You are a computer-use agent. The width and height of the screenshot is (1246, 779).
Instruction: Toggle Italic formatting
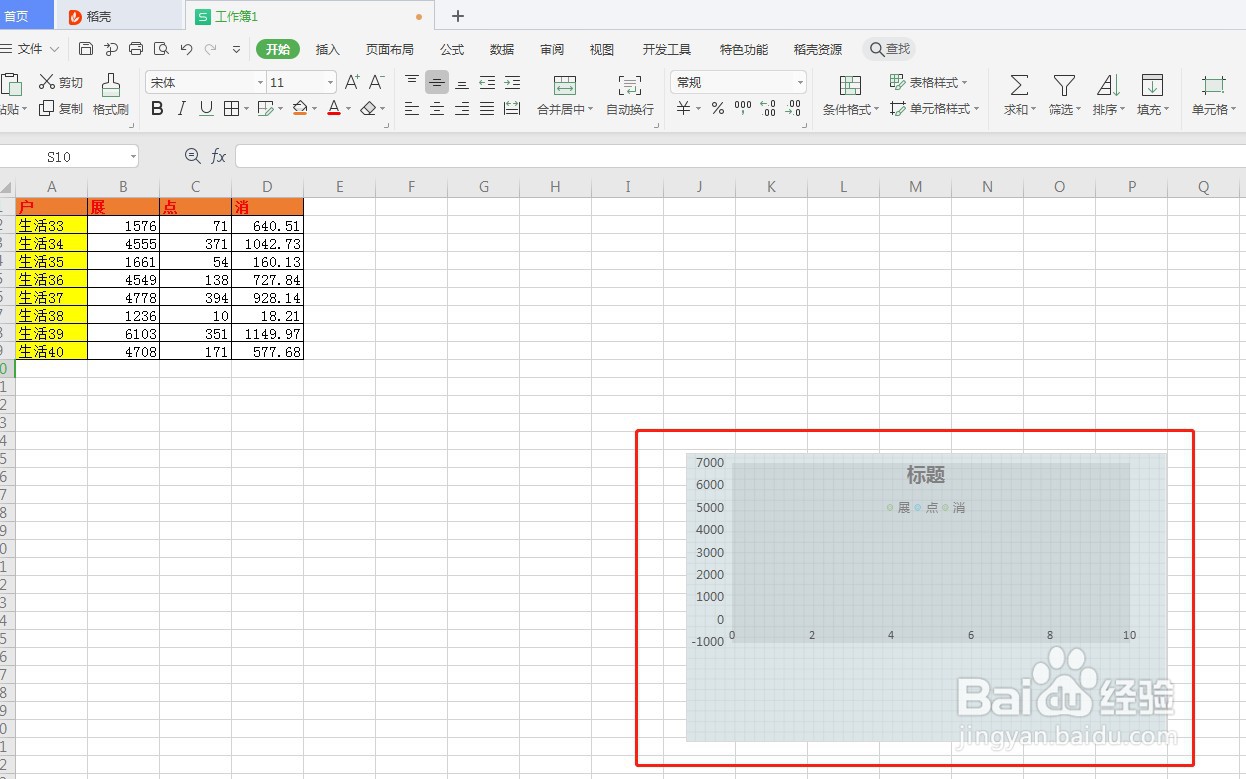pyautogui.click(x=182, y=108)
